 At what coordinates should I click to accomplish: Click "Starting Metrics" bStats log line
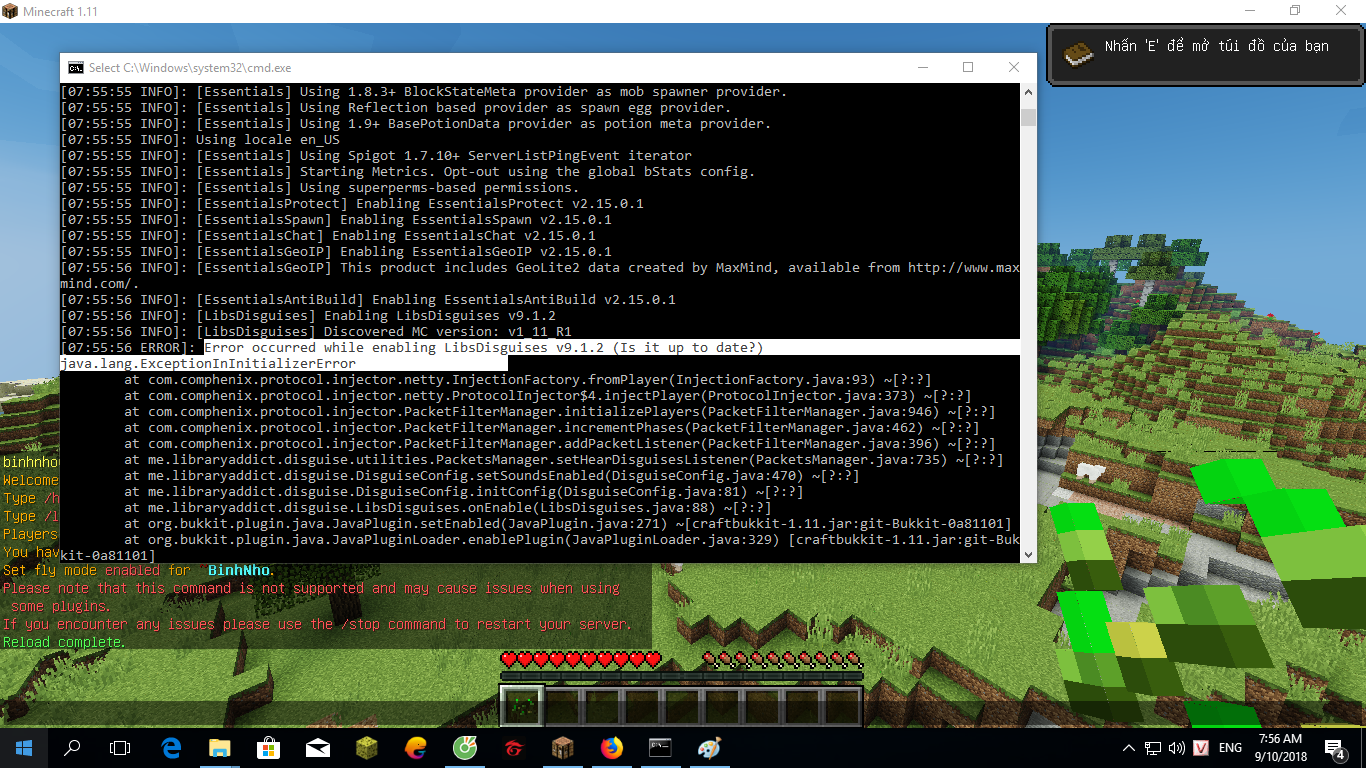pyautogui.click(x=408, y=172)
